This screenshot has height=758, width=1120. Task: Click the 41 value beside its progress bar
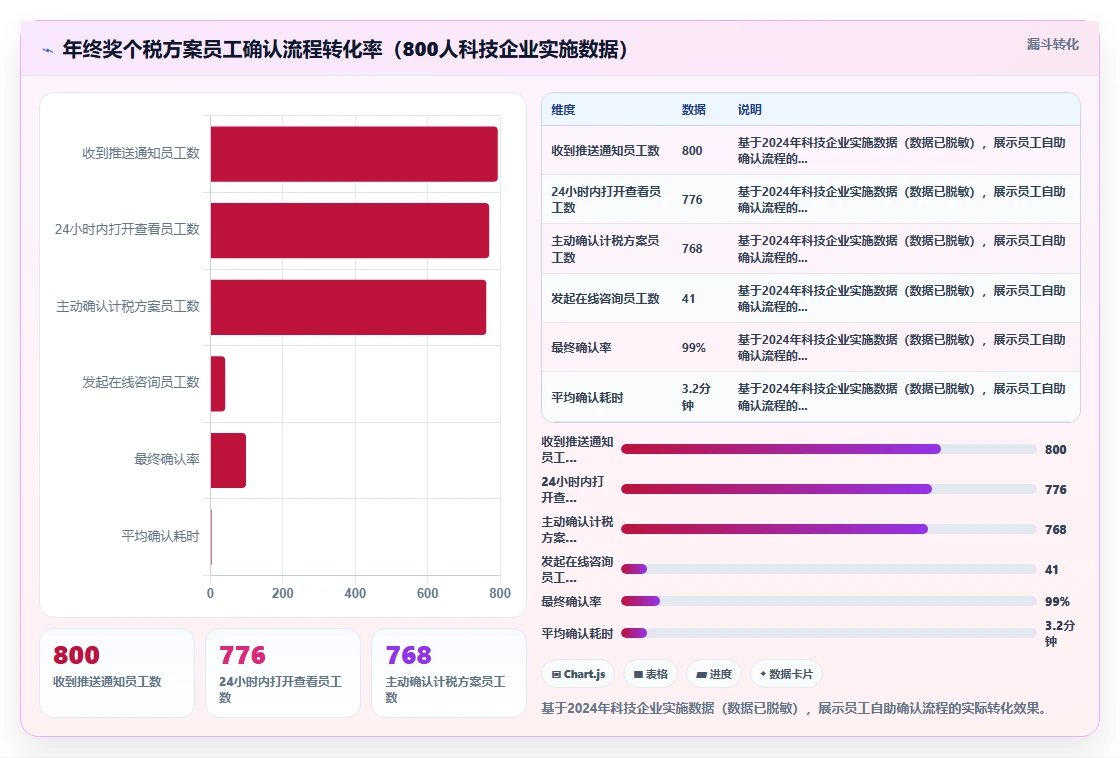[x=1051, y=569]
